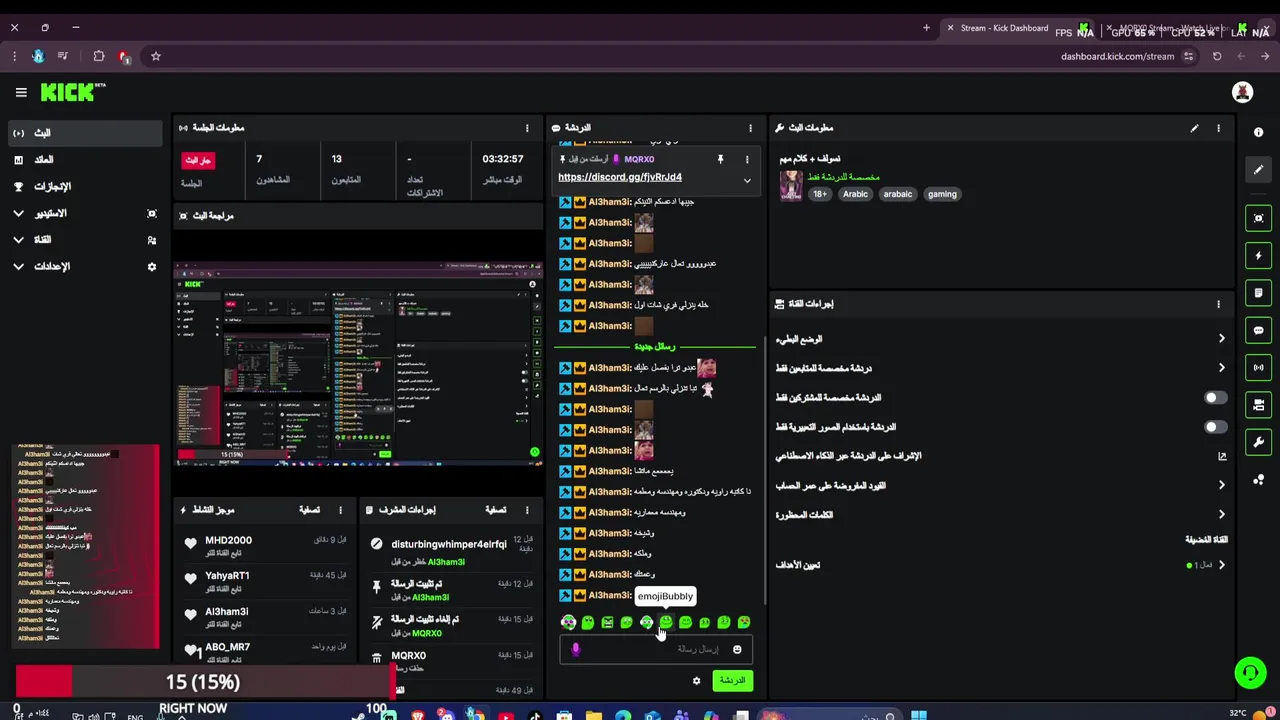The height and width of the screenshot is (720, 1280).
Task: Toggle subscribers-only chat switch
Action: (x=1214, y=398)
